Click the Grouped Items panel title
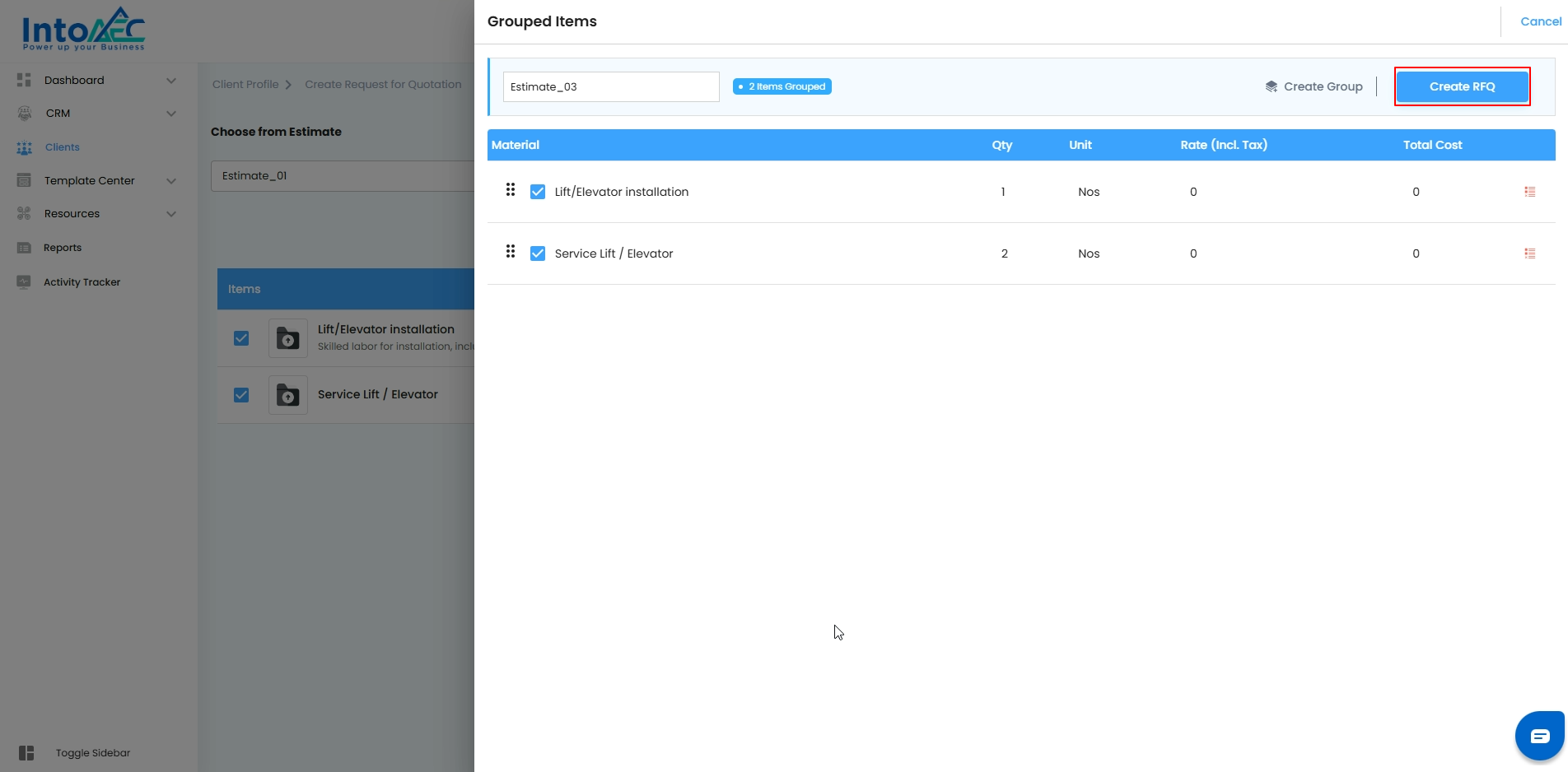Screen dimensions: 1568x772 click(542, 21)
